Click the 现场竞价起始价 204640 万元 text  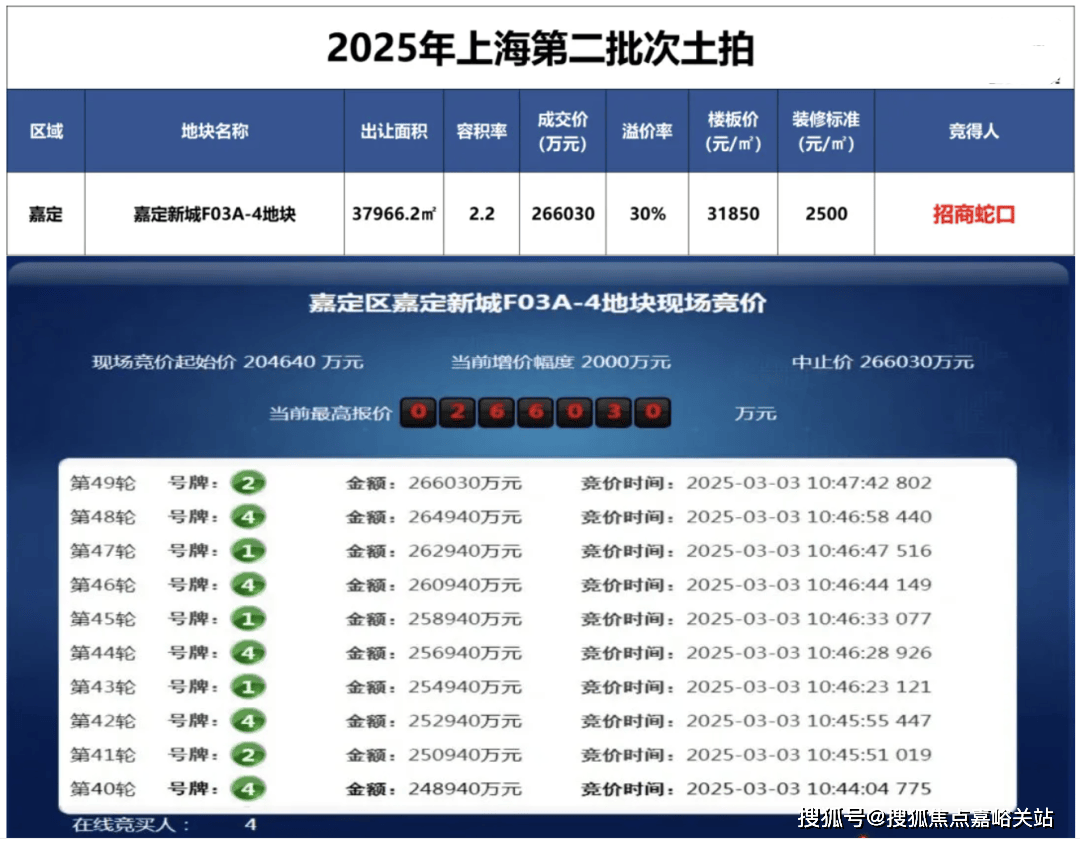(228, 362)
